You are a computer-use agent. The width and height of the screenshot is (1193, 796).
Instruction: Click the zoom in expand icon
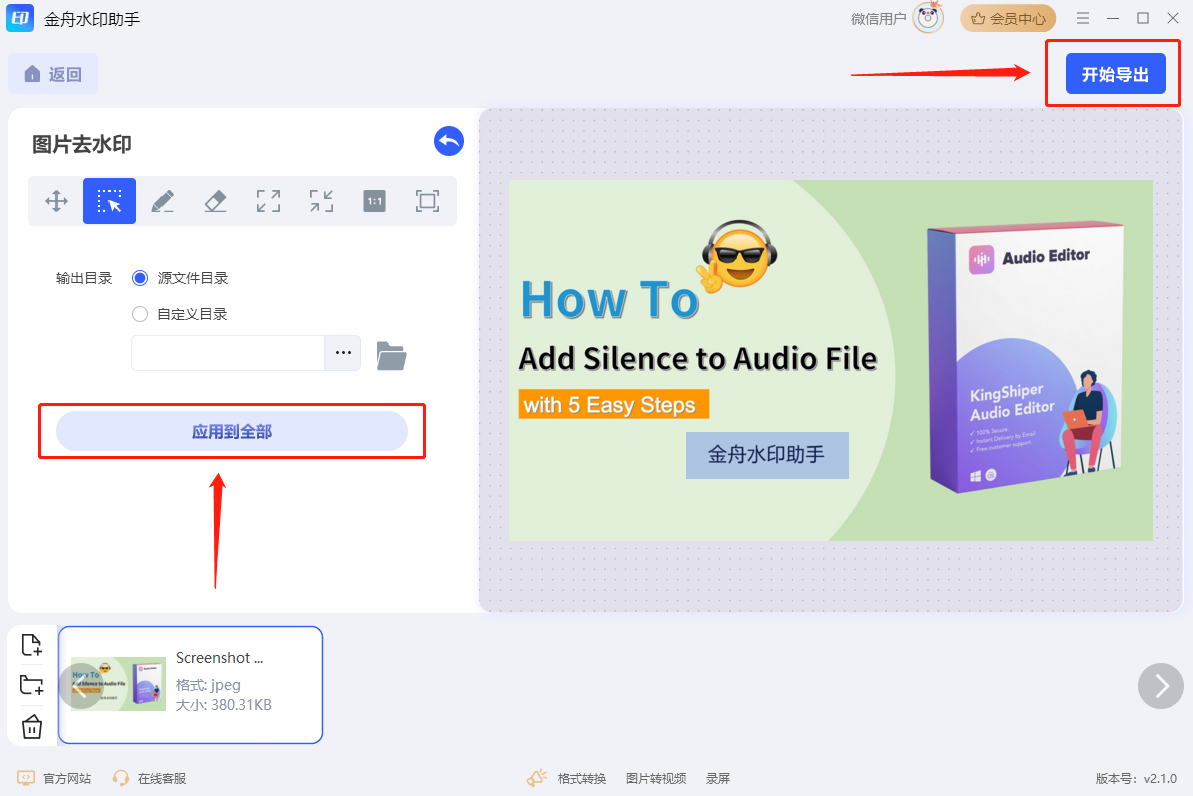269,201
